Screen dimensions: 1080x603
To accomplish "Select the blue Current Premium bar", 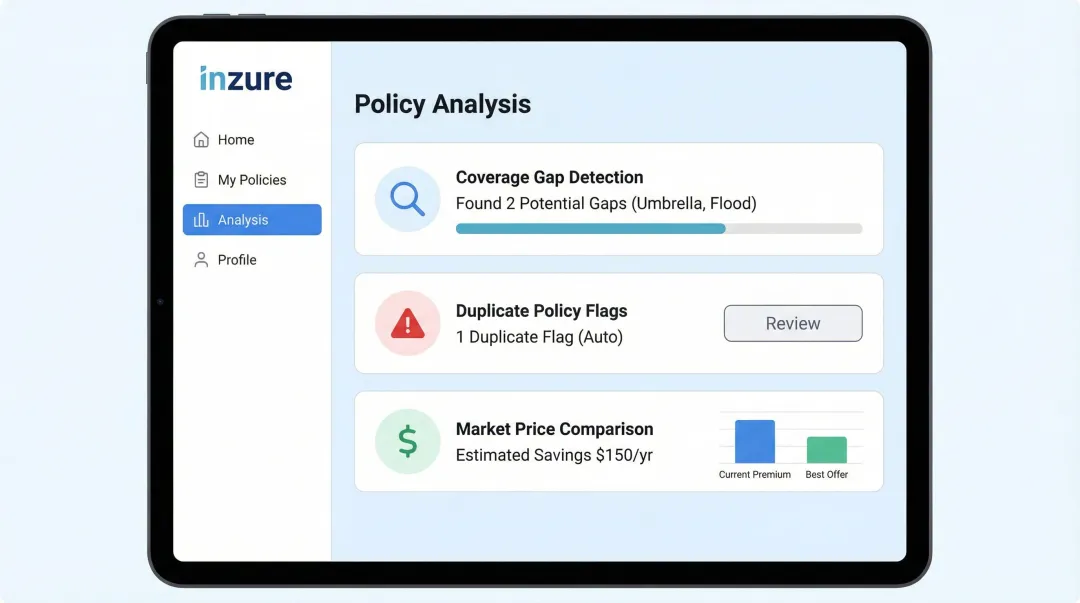I will click(753, 440).
